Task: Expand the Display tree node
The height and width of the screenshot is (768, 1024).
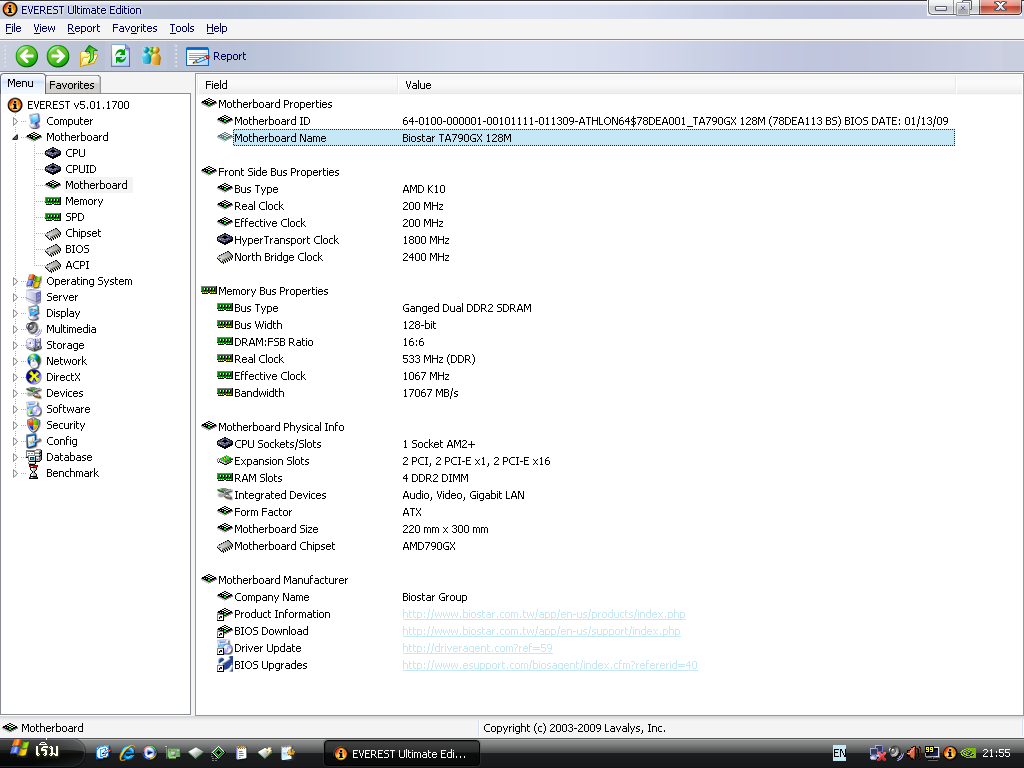Action: (15, 313)
